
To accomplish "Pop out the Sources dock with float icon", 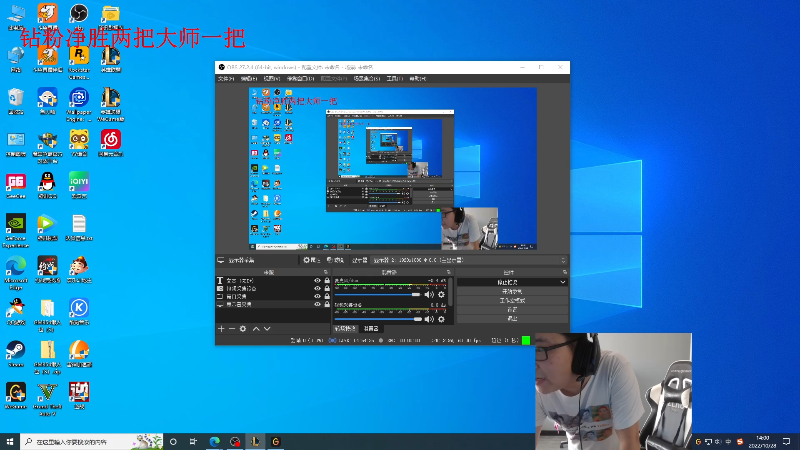I will click(326, 272).
